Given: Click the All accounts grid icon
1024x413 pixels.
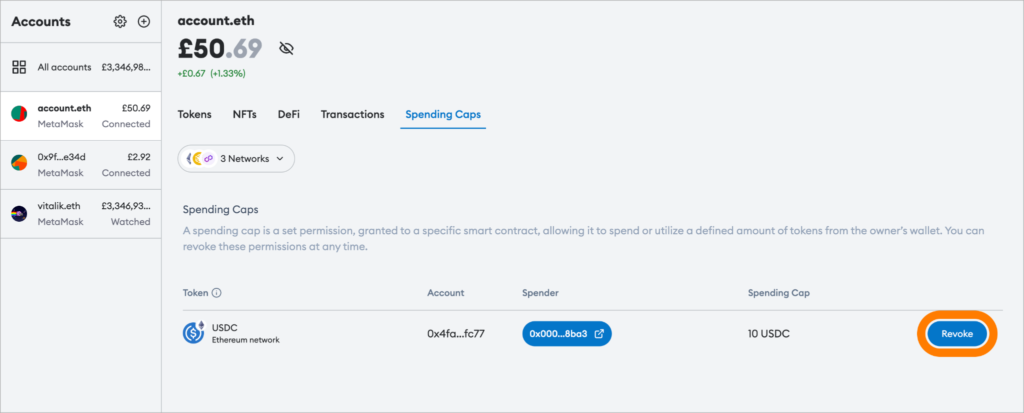Looking at the screenshot, I should click(x=19, y=67).
